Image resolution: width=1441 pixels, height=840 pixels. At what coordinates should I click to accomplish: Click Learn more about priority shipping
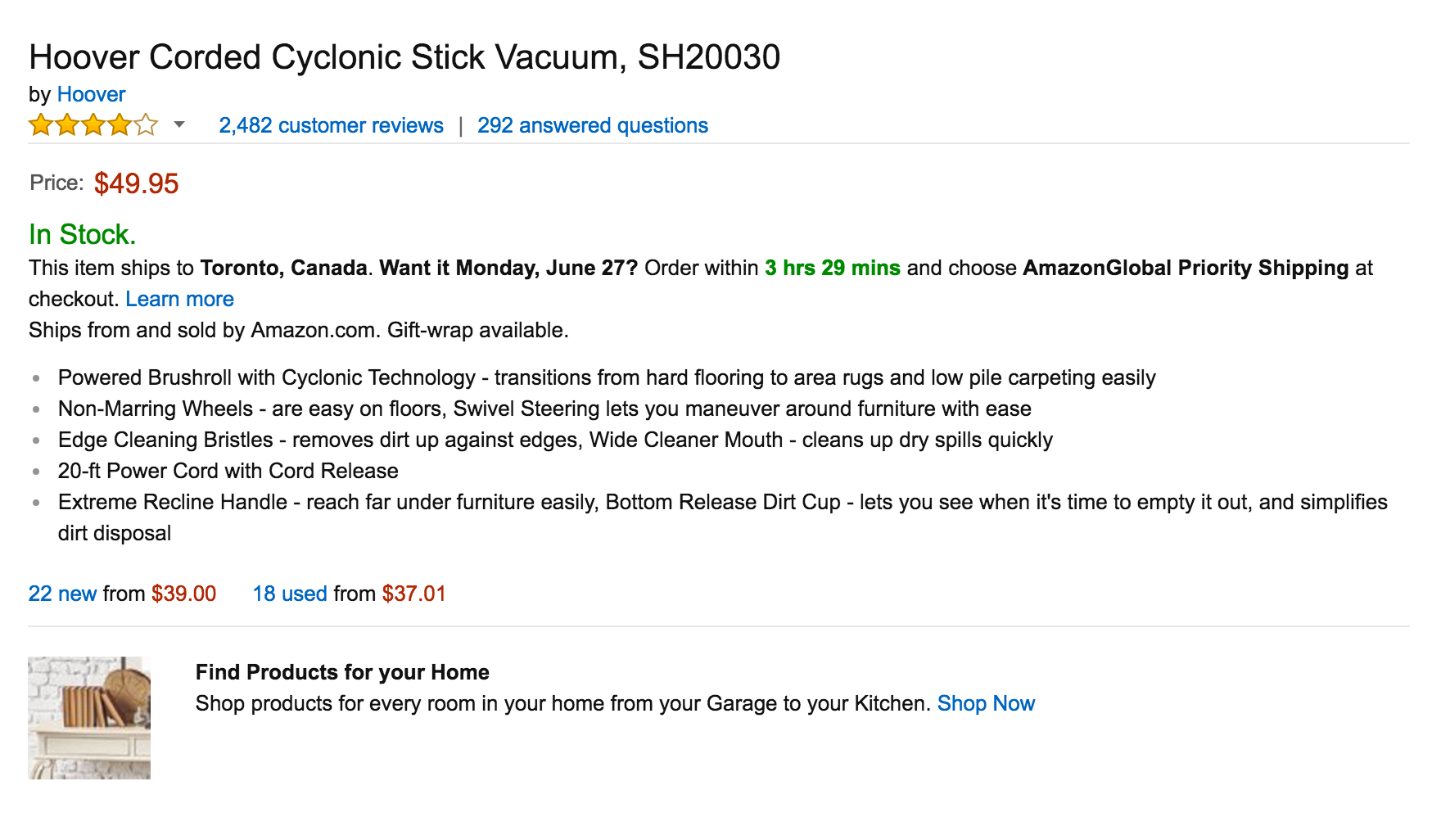point(179,299)
